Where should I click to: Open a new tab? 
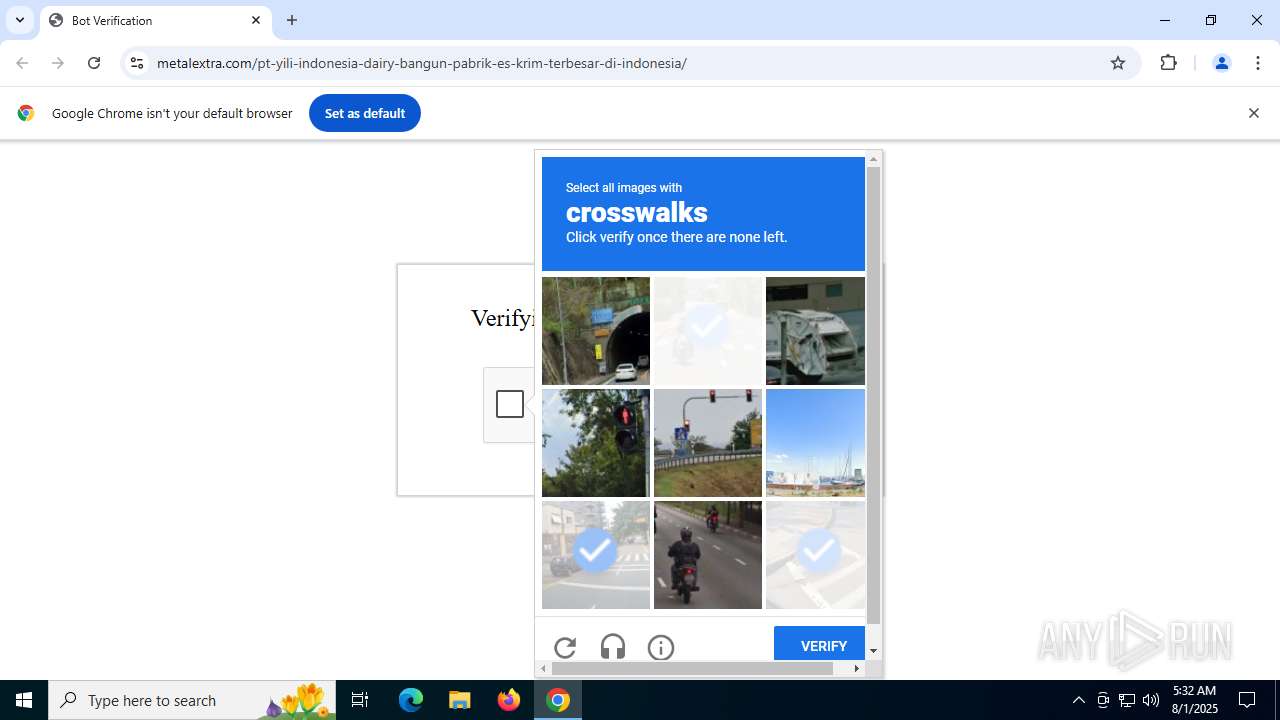click(x=292, y=20)
